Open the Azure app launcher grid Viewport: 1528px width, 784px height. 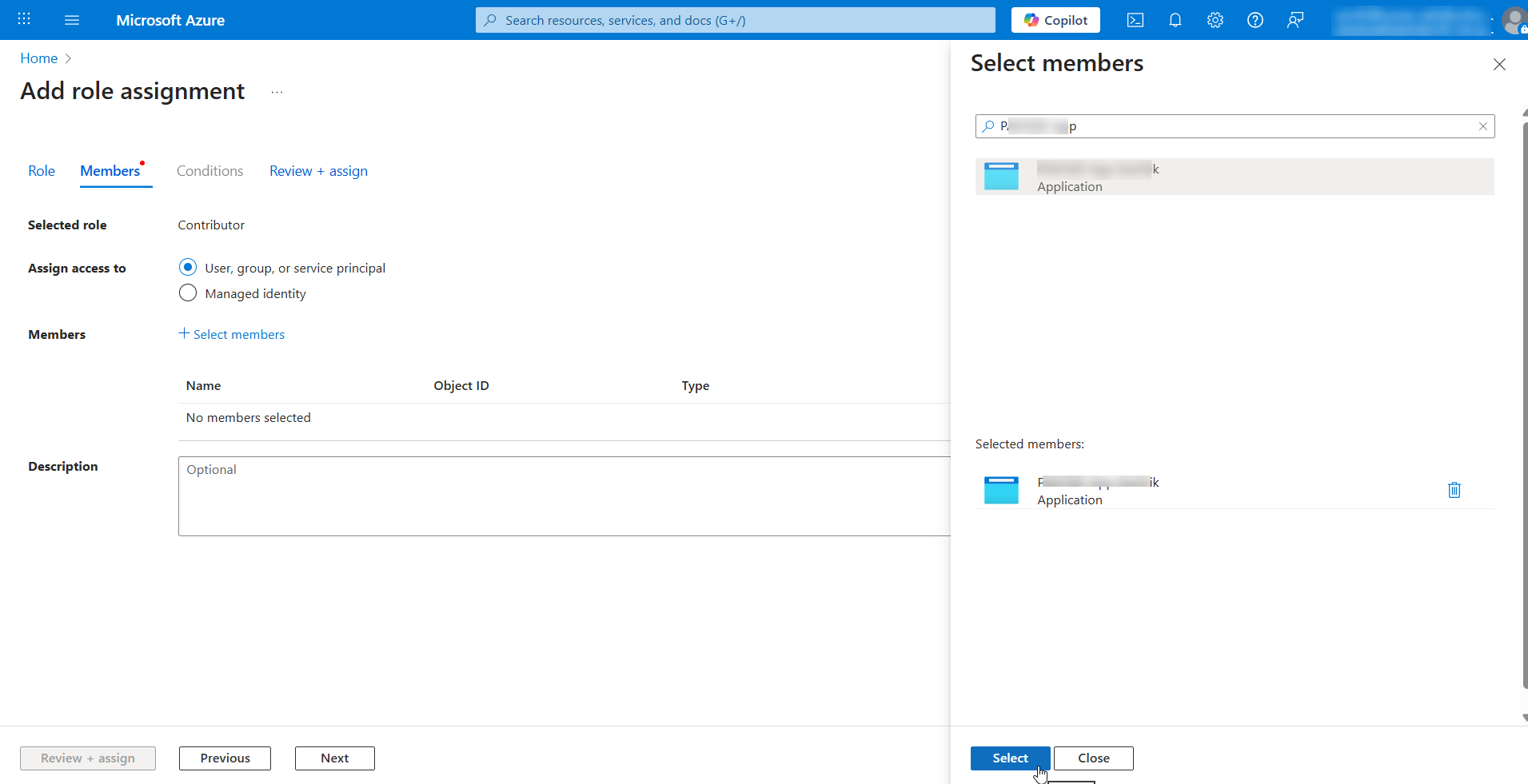(x=23, y=20)
